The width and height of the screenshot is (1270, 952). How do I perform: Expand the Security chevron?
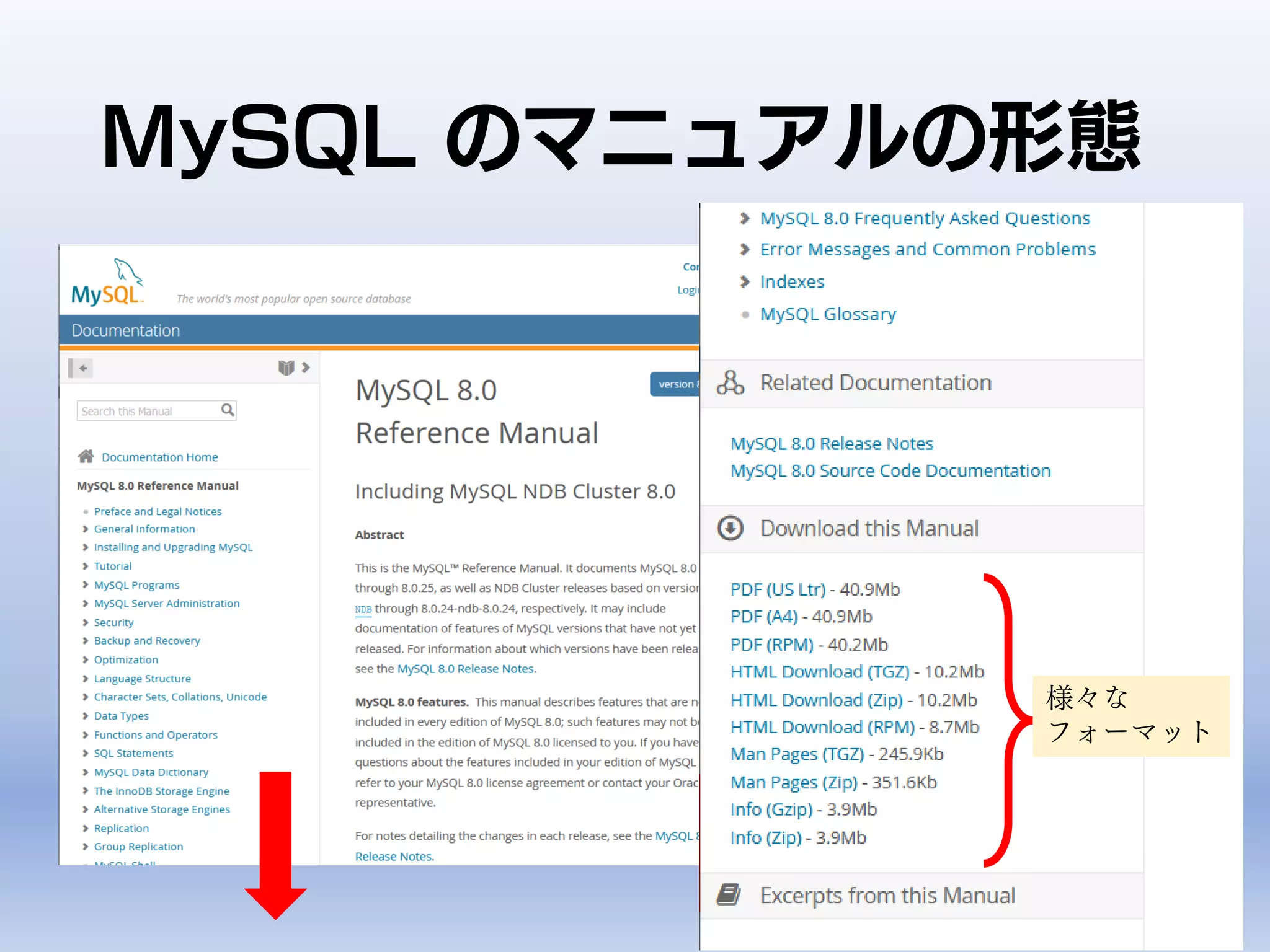pos(86,622)
